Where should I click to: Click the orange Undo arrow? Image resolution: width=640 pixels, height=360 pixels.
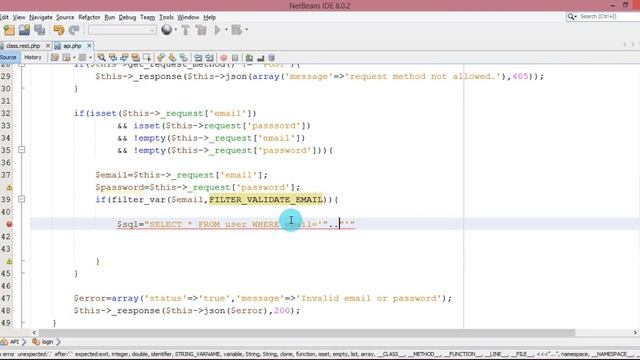pyautogui.click(x=59, y=30)
